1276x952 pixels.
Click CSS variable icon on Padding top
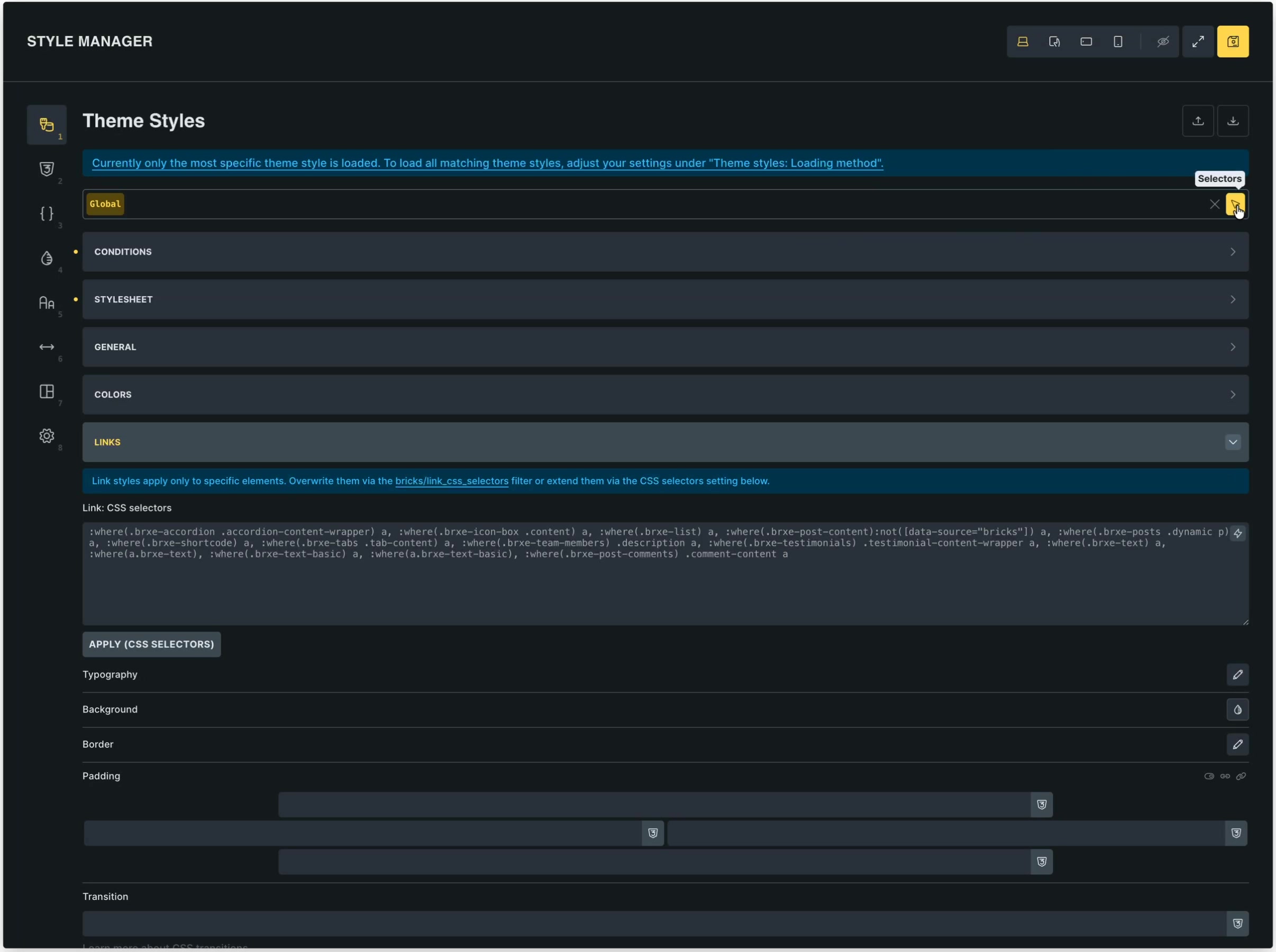pyautogui.click(x=1042, y=804)
